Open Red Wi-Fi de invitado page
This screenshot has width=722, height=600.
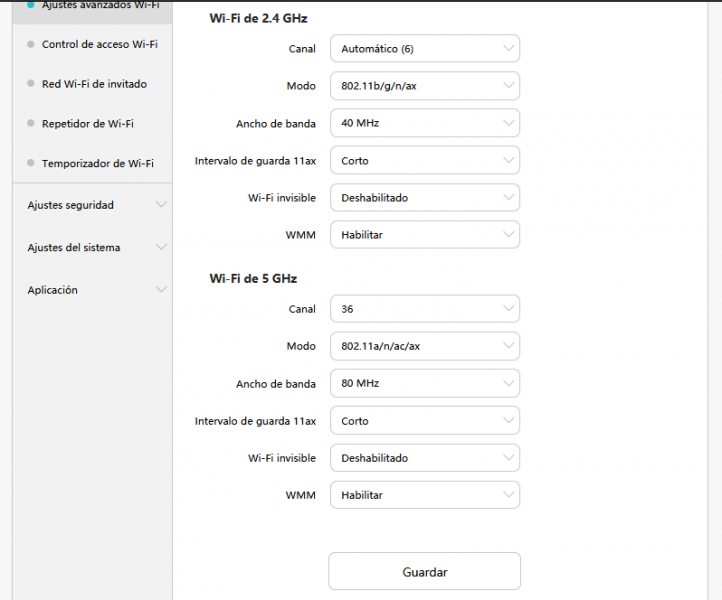tap(94, 84)
